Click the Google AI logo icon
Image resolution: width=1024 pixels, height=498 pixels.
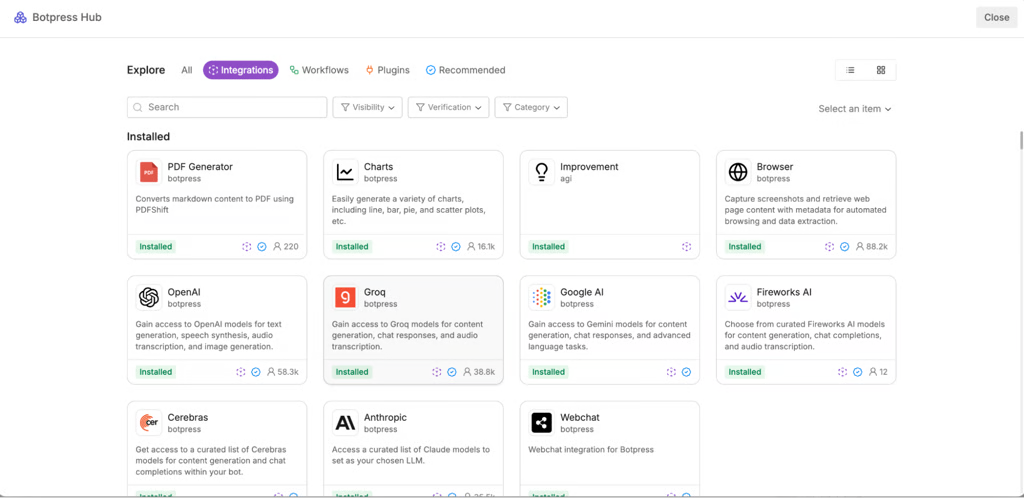541,298
